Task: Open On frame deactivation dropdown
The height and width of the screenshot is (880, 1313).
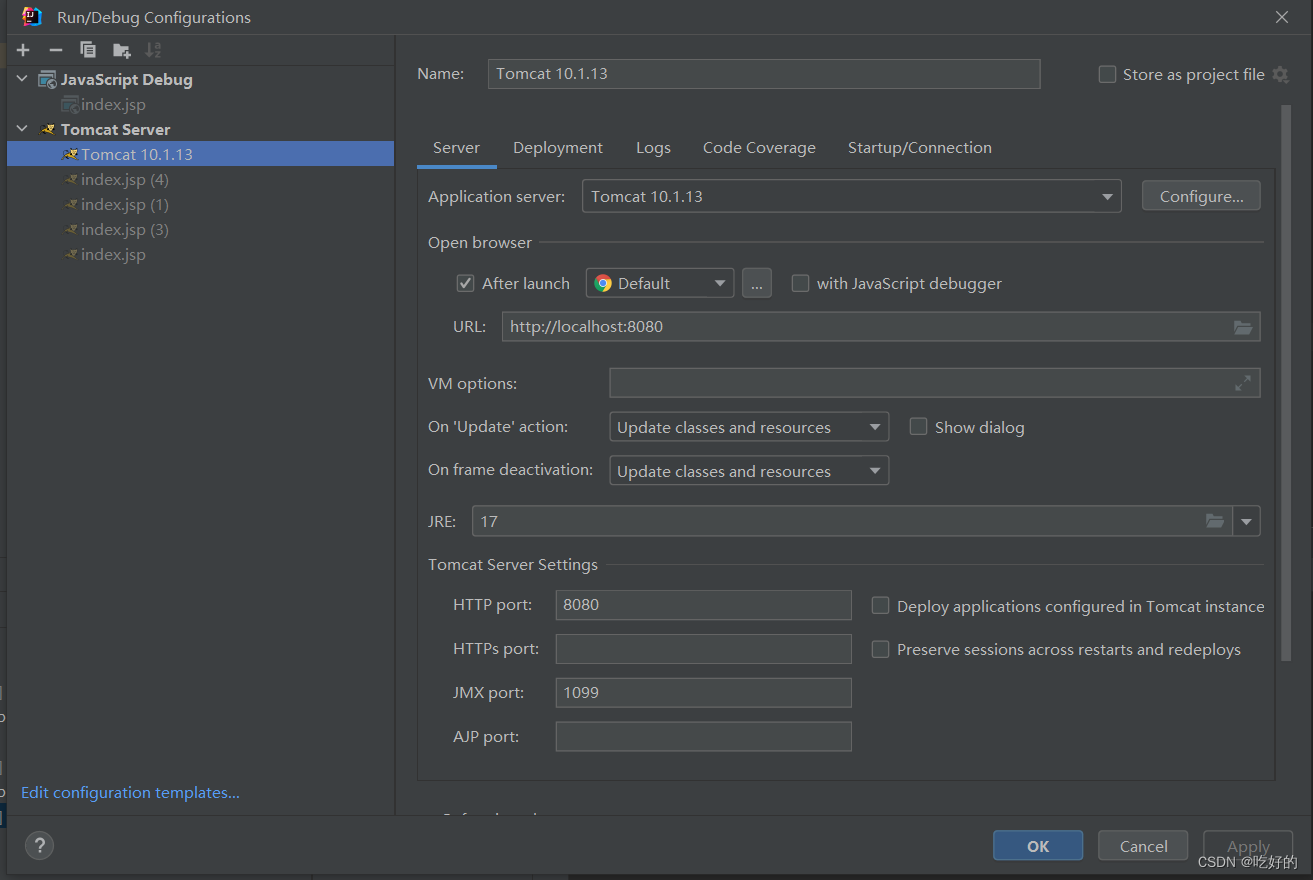Action: tap(749, 471)
